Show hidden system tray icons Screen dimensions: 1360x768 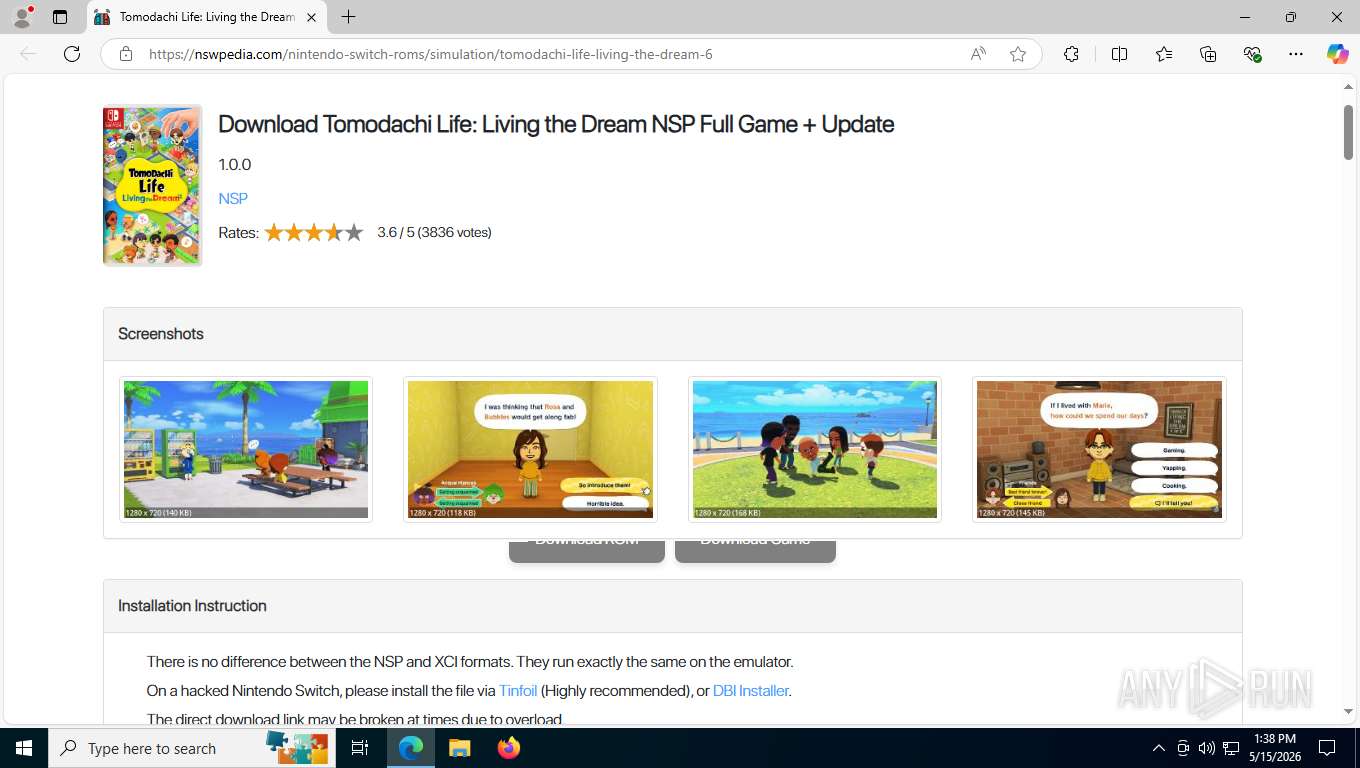(x=1159, y=748)
